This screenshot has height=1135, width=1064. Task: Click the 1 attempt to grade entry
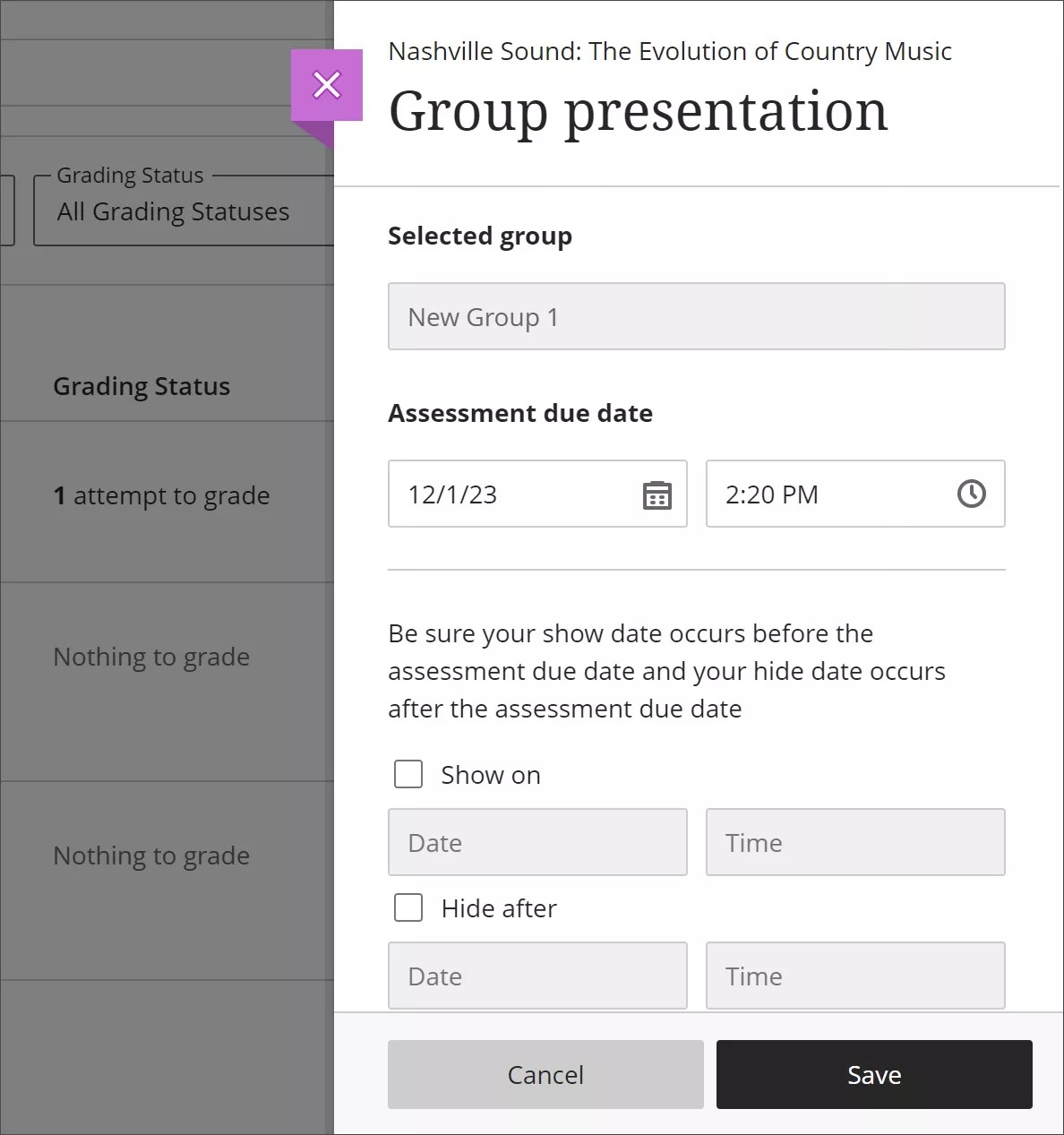(x=161, y=494)
